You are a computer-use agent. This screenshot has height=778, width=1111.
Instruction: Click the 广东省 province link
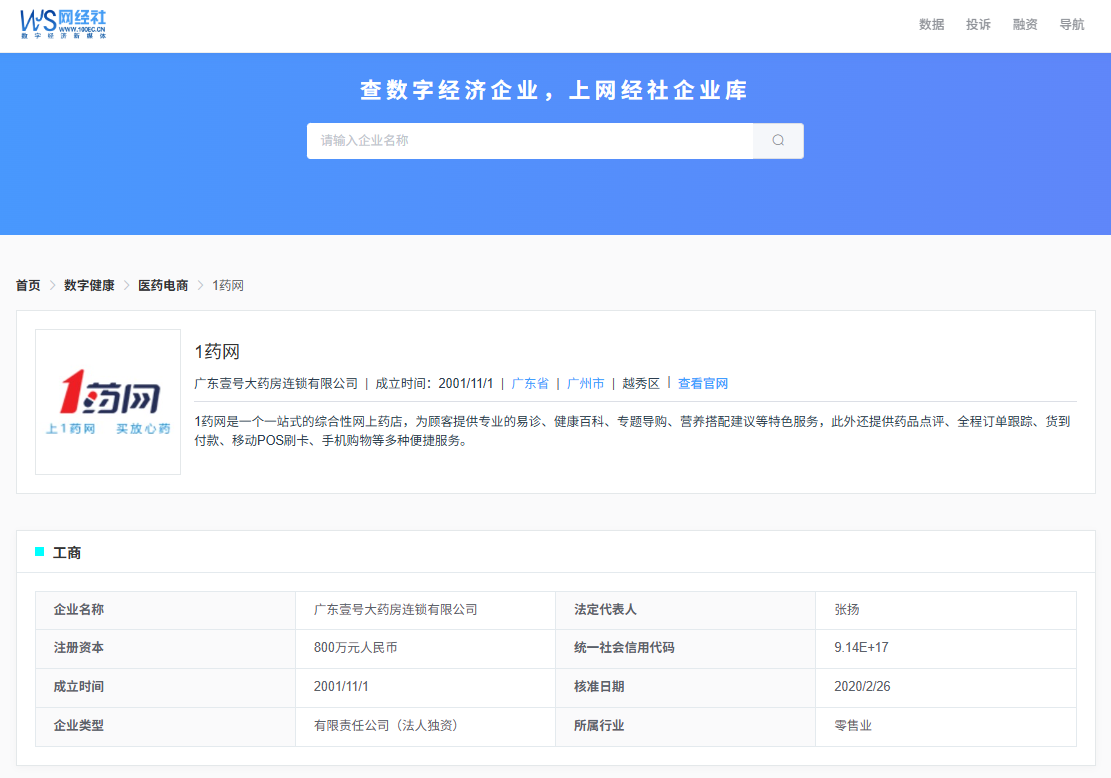[x=530, y=383]
